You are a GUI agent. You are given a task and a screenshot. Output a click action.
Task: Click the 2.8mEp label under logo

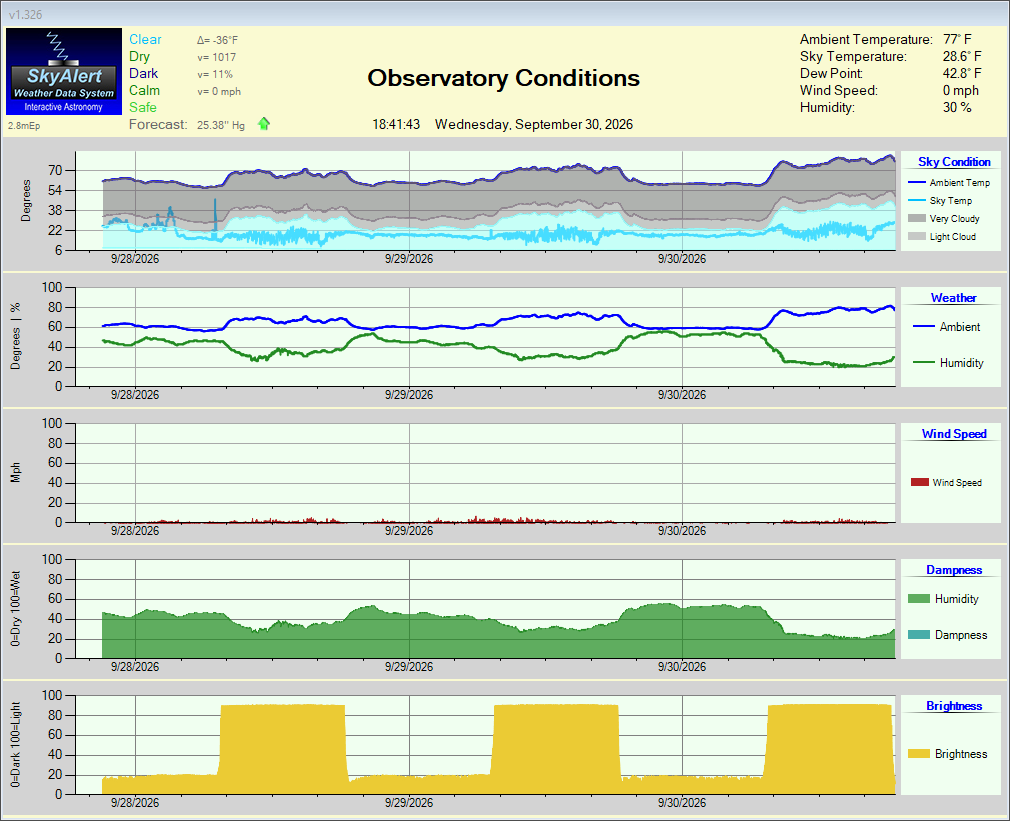24,126
